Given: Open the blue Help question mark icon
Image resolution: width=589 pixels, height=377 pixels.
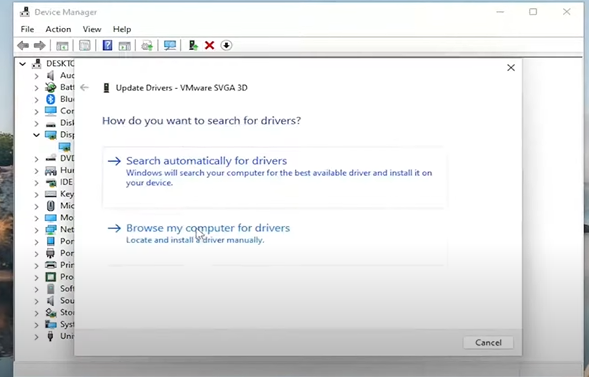Looking at the screenshot, I should [107, 45].
